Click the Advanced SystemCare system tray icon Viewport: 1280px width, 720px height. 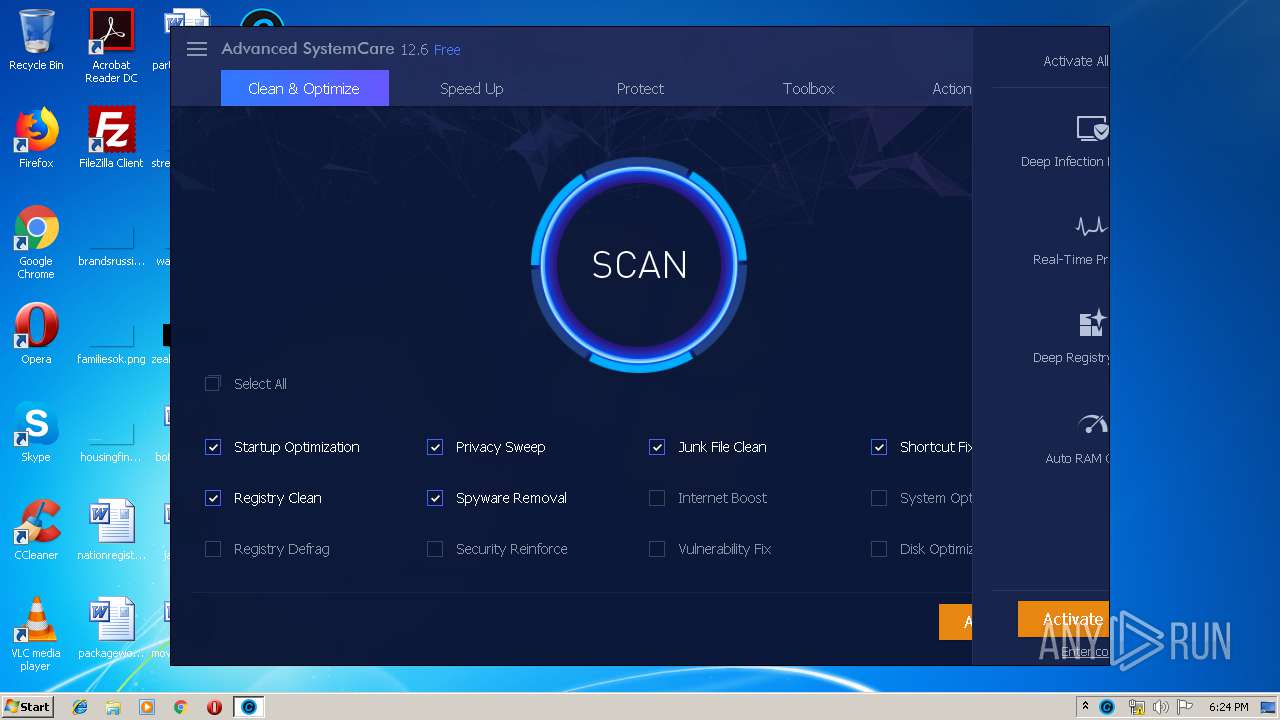[x=1107, y=707]
